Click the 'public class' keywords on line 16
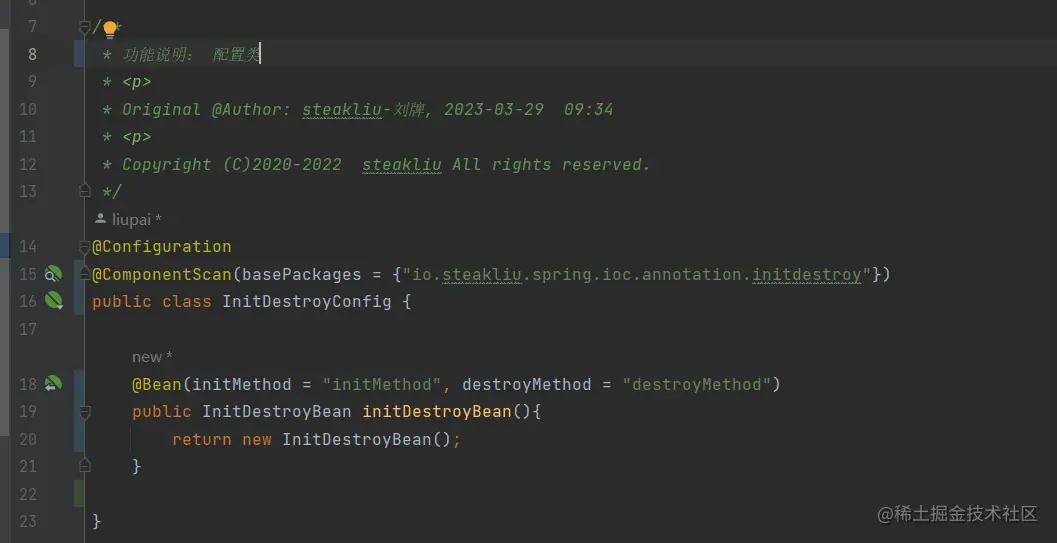This screenshot has width=1057, height=543. pyautogui.click(x=152, y=301)
